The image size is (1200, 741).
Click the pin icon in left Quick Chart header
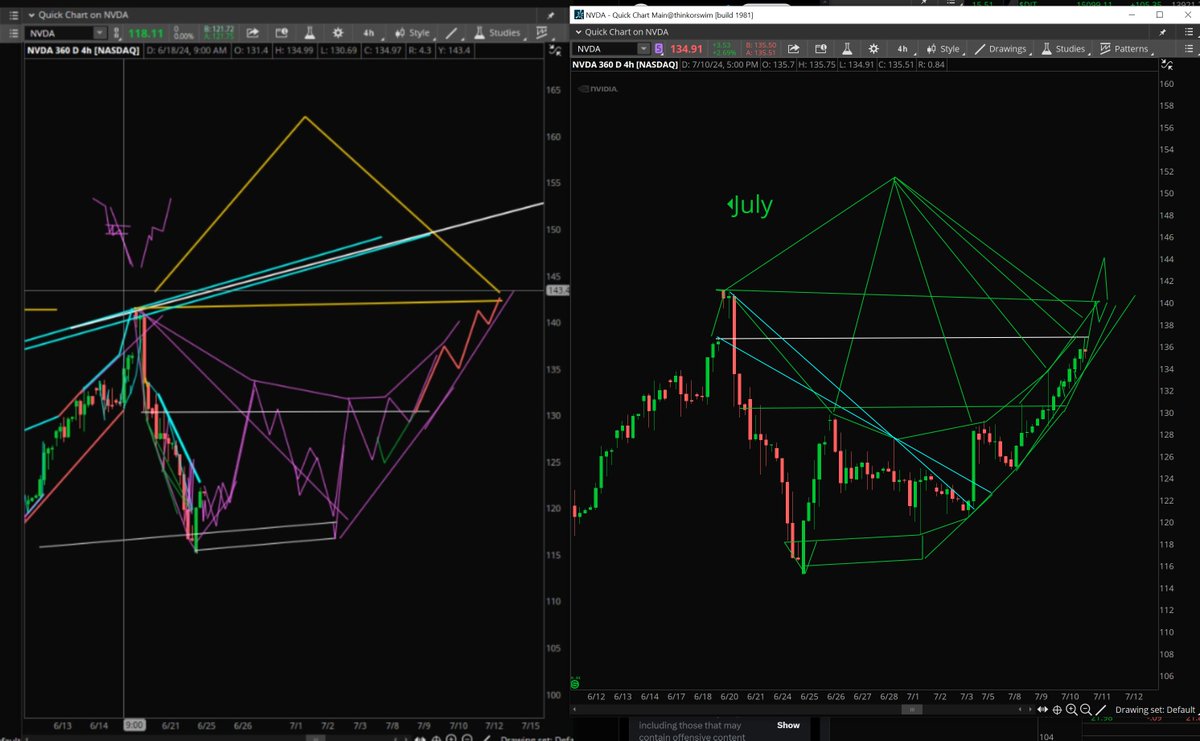551,16
